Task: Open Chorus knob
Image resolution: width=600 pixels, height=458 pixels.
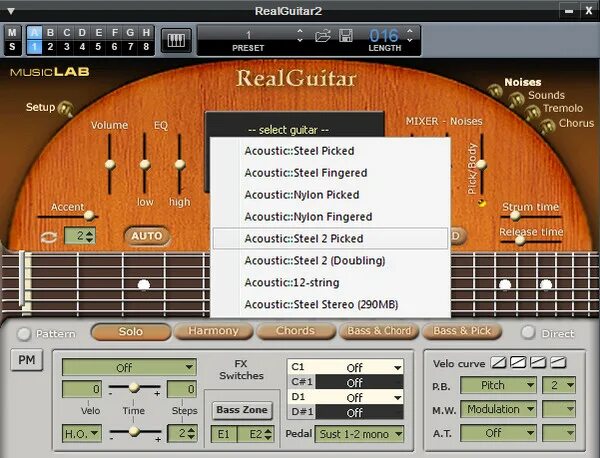Action: pos(548,126)
